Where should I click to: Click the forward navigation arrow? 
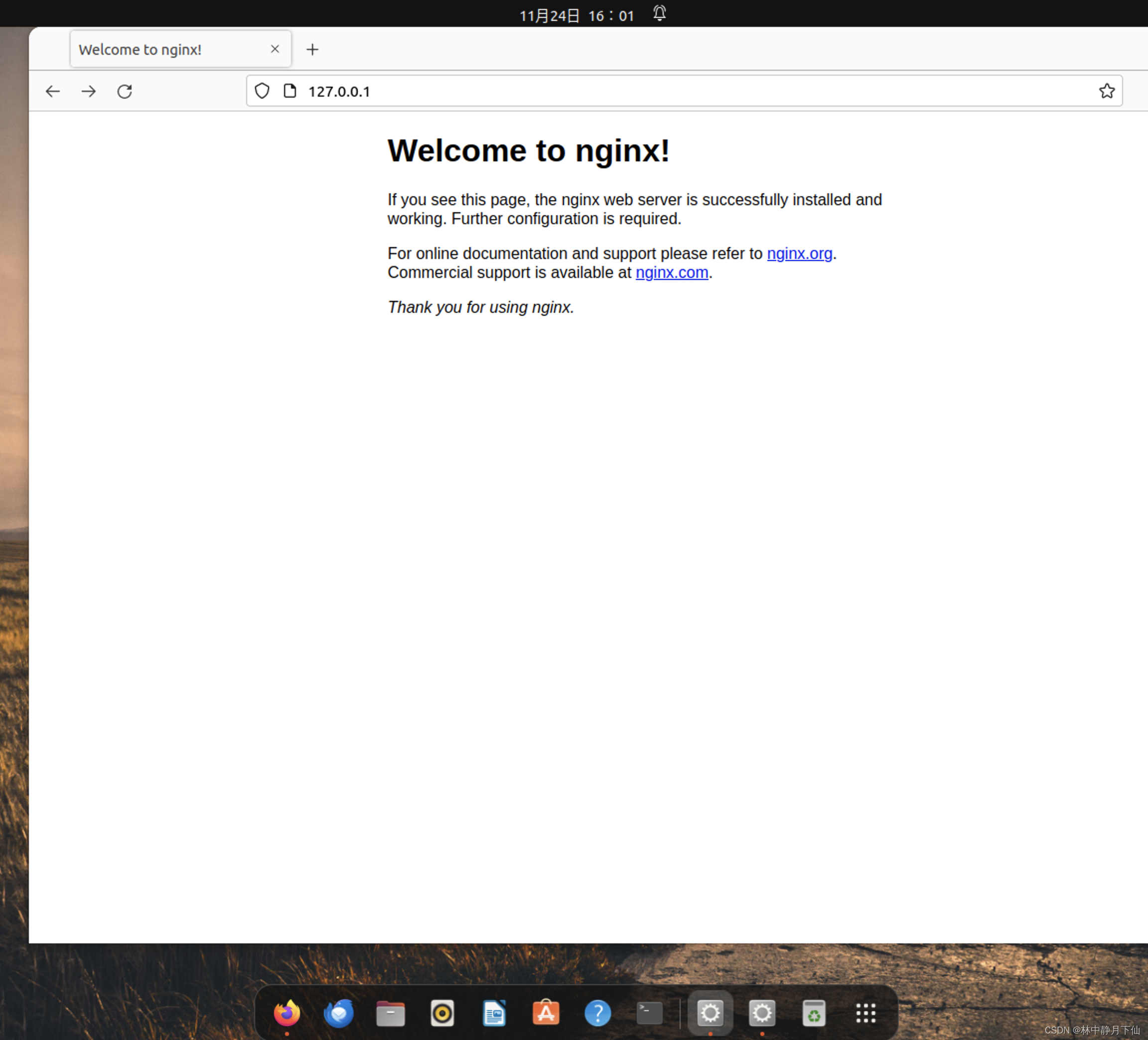click(x=89, y=91)
